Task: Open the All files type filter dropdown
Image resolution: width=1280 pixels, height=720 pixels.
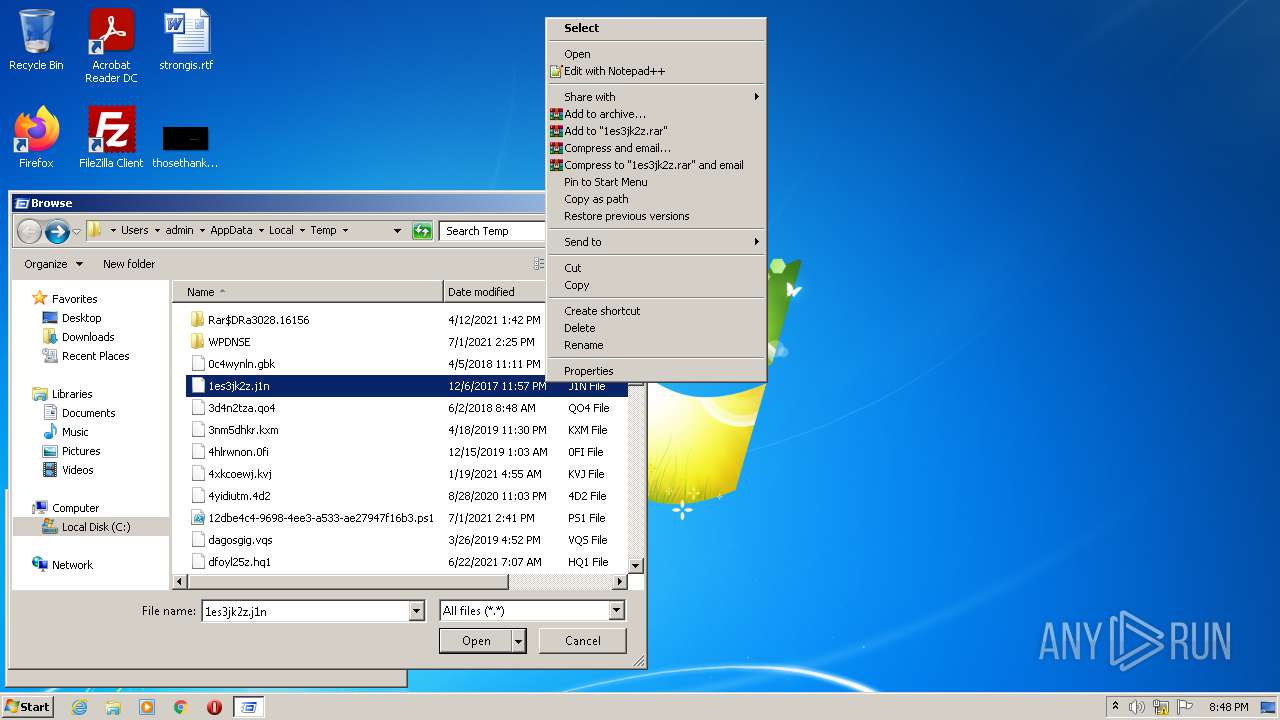Action: tap(616, 611)
